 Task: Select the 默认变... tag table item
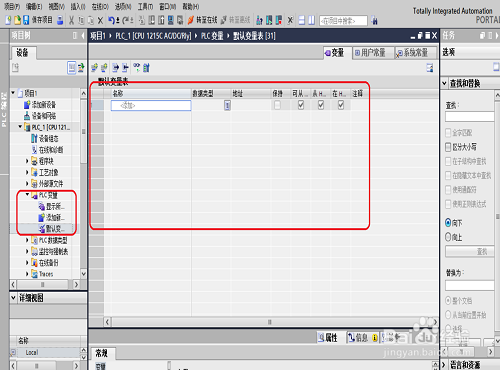coord(53,229)
